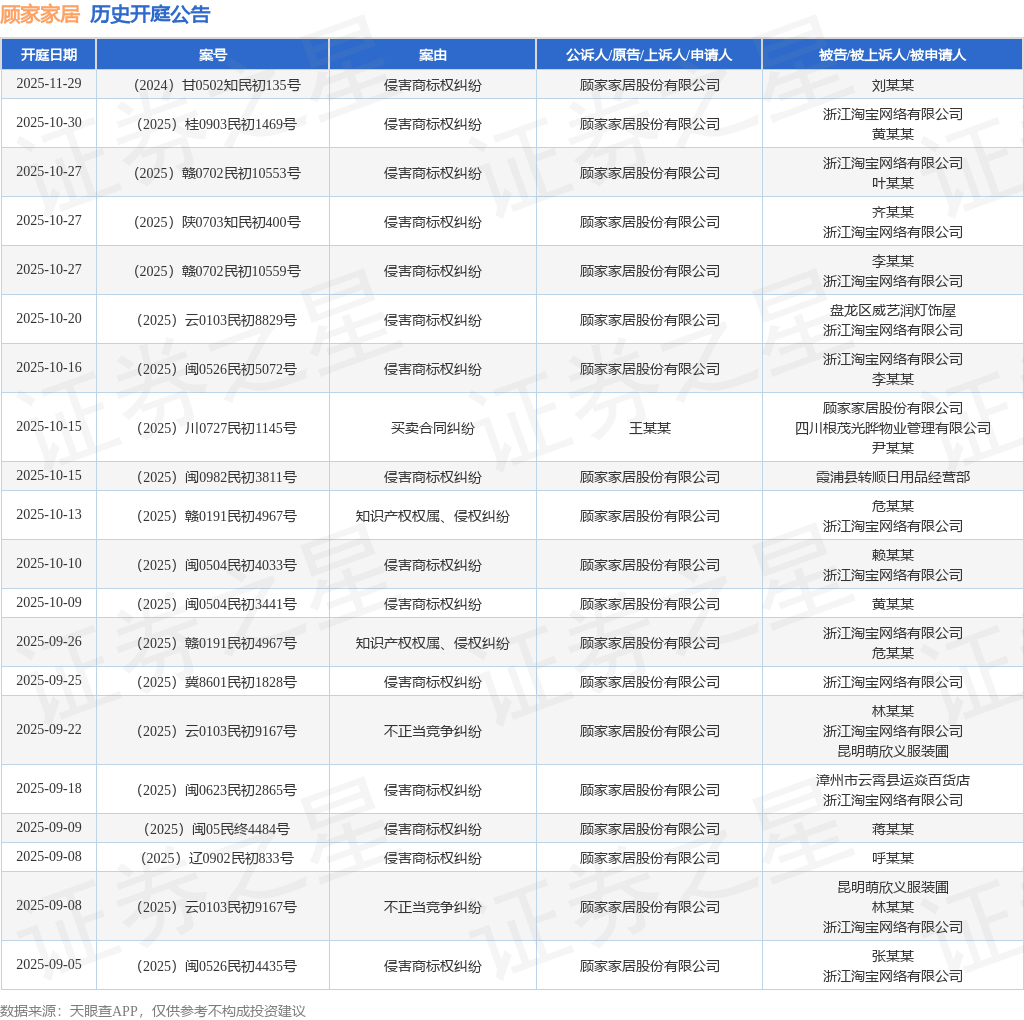
Task: Click the date 2025-11-29
Action: (49, 84)
